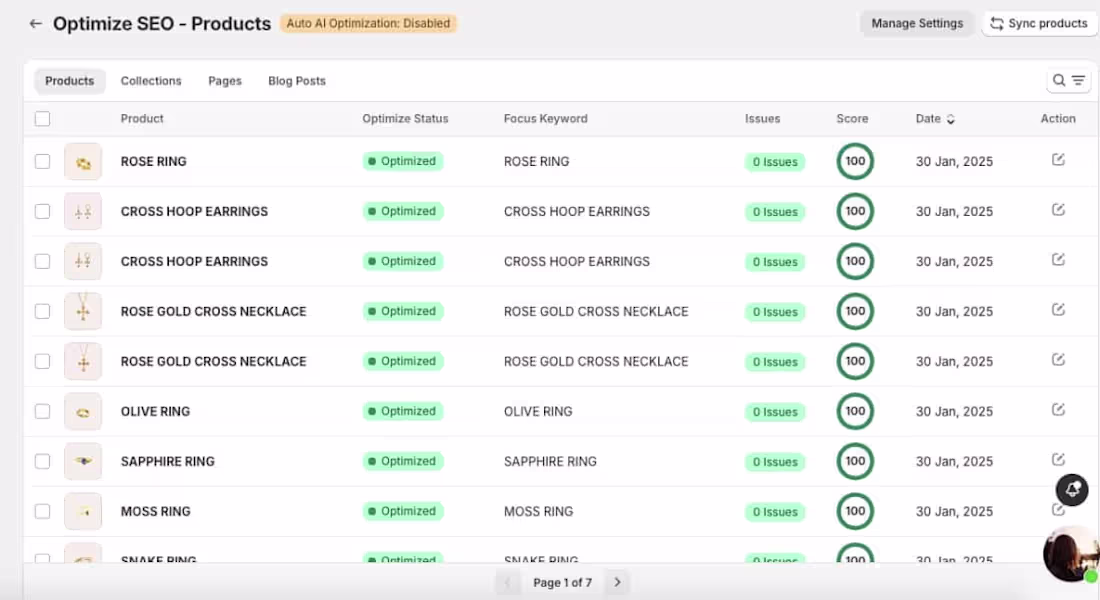
Task: Open the Pages tab
Action: click(224, 81)
